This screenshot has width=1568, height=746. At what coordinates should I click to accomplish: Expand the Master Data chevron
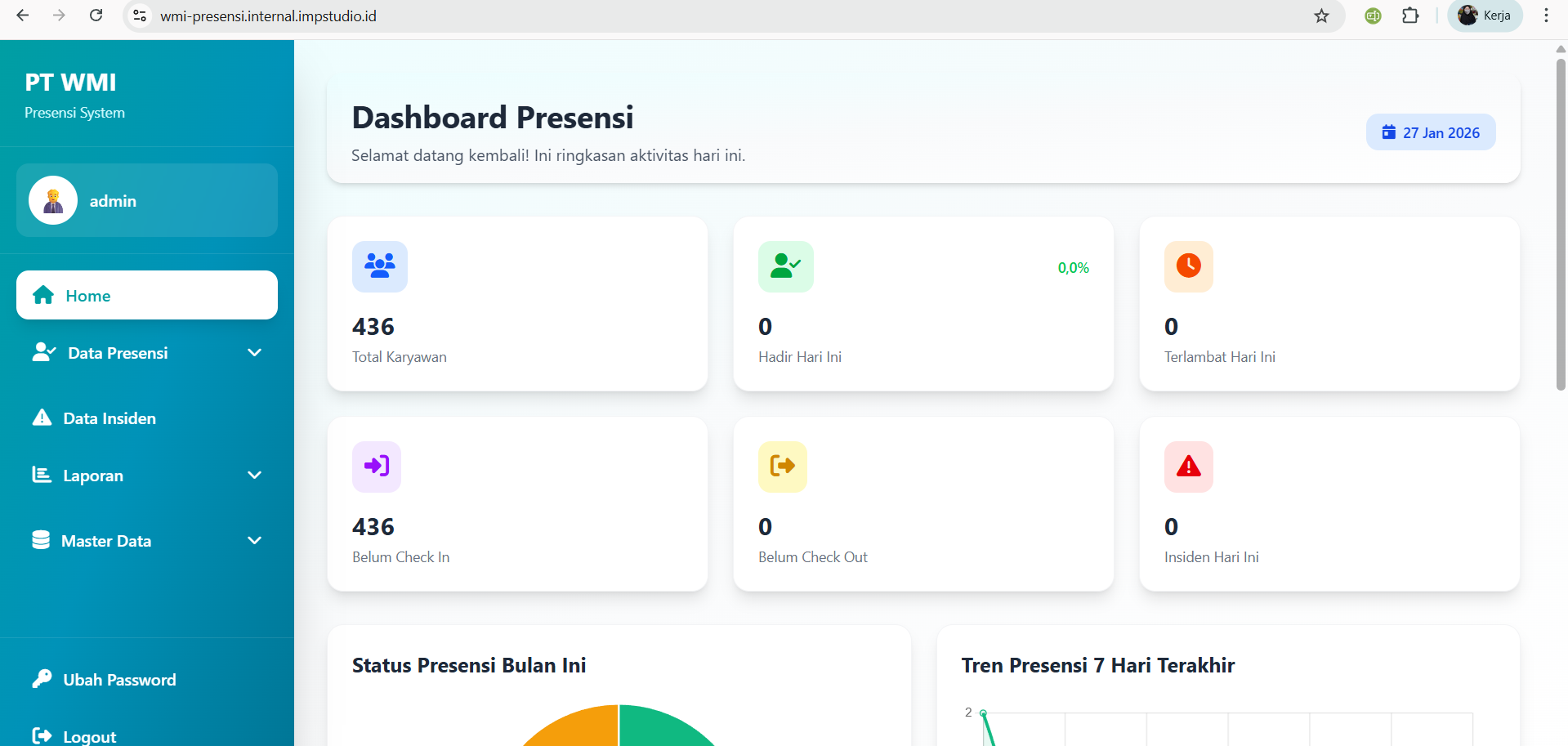pyautogui.click(x=254, y=541)
